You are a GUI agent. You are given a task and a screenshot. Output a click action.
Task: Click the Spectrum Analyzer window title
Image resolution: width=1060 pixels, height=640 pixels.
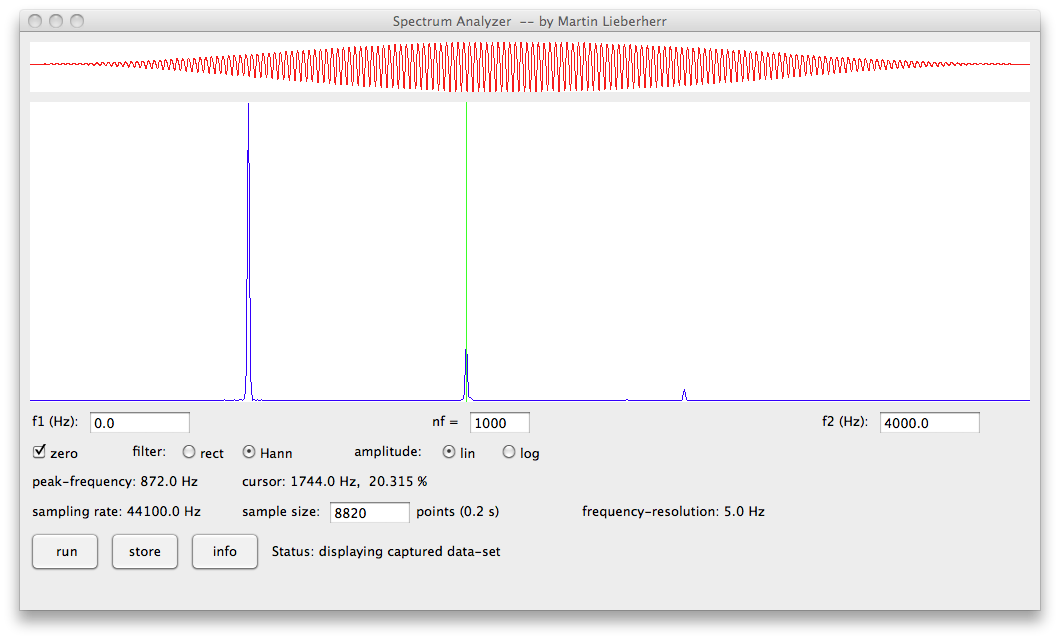click(529, 21)
